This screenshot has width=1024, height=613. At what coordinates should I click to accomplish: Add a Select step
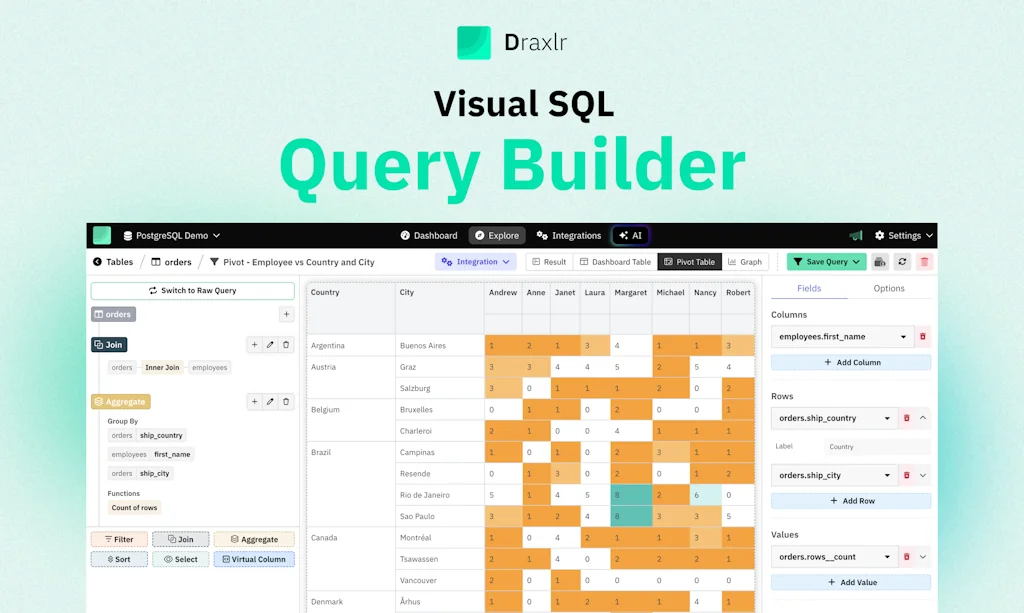click(x=181, y=559)
